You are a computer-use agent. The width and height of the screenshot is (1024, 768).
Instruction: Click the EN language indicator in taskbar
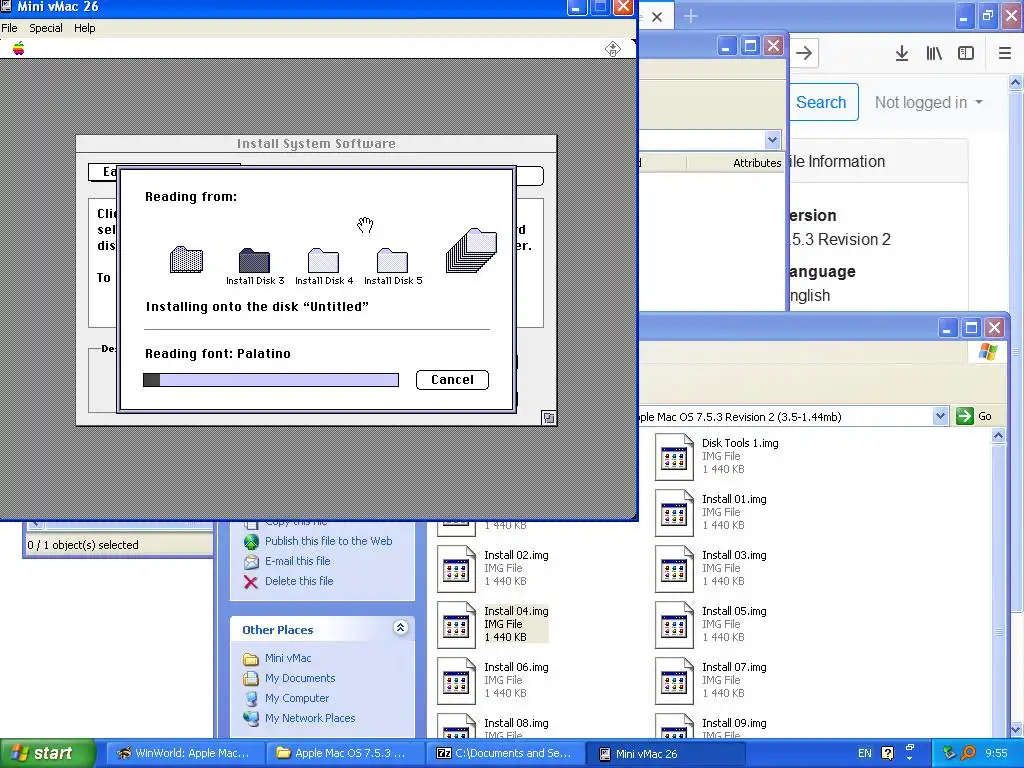coord(865,753)
